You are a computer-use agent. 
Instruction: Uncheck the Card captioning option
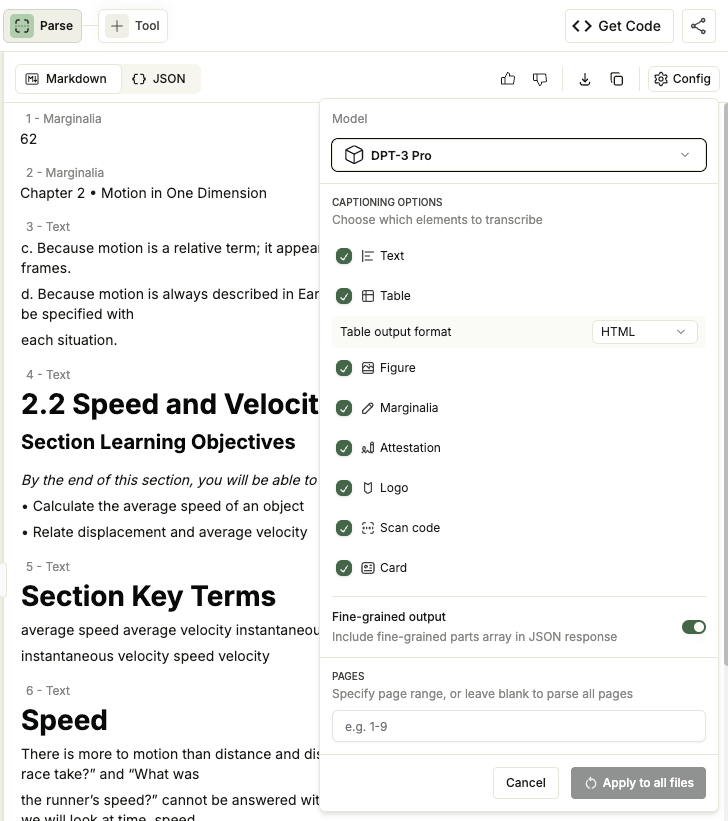[x=344, y=568]
